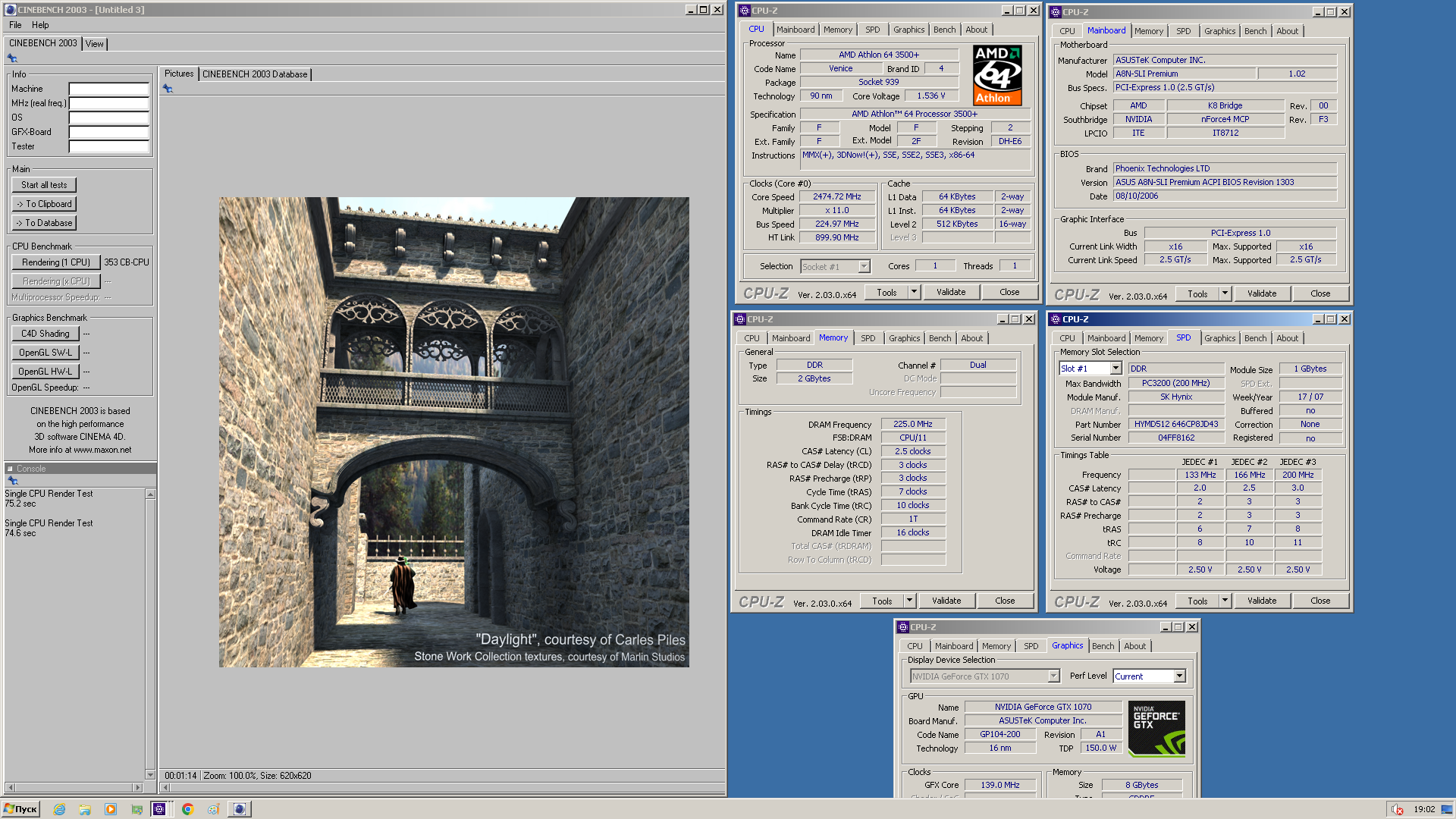
Task: Click title icon of CPU-Z Mainboard window
Action: [1056, 12]
